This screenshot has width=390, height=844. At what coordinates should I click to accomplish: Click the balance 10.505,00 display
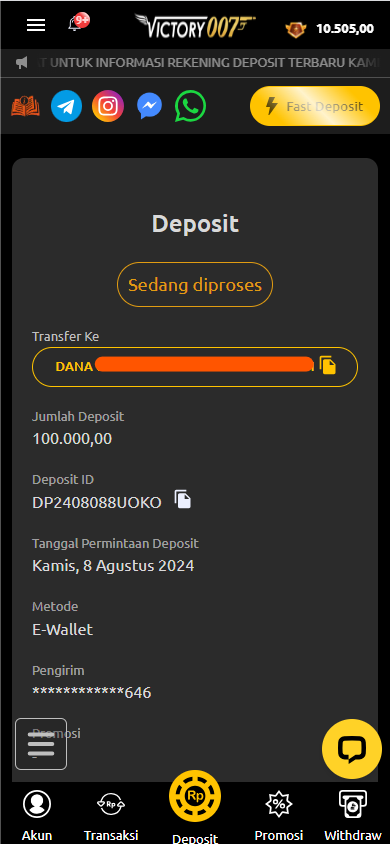(345, 29)
